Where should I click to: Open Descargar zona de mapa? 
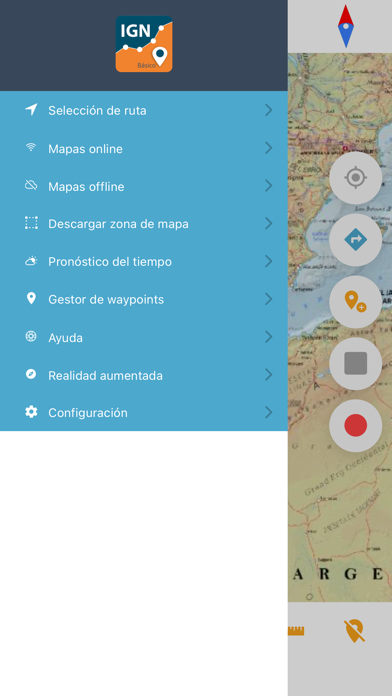point(144,224)
